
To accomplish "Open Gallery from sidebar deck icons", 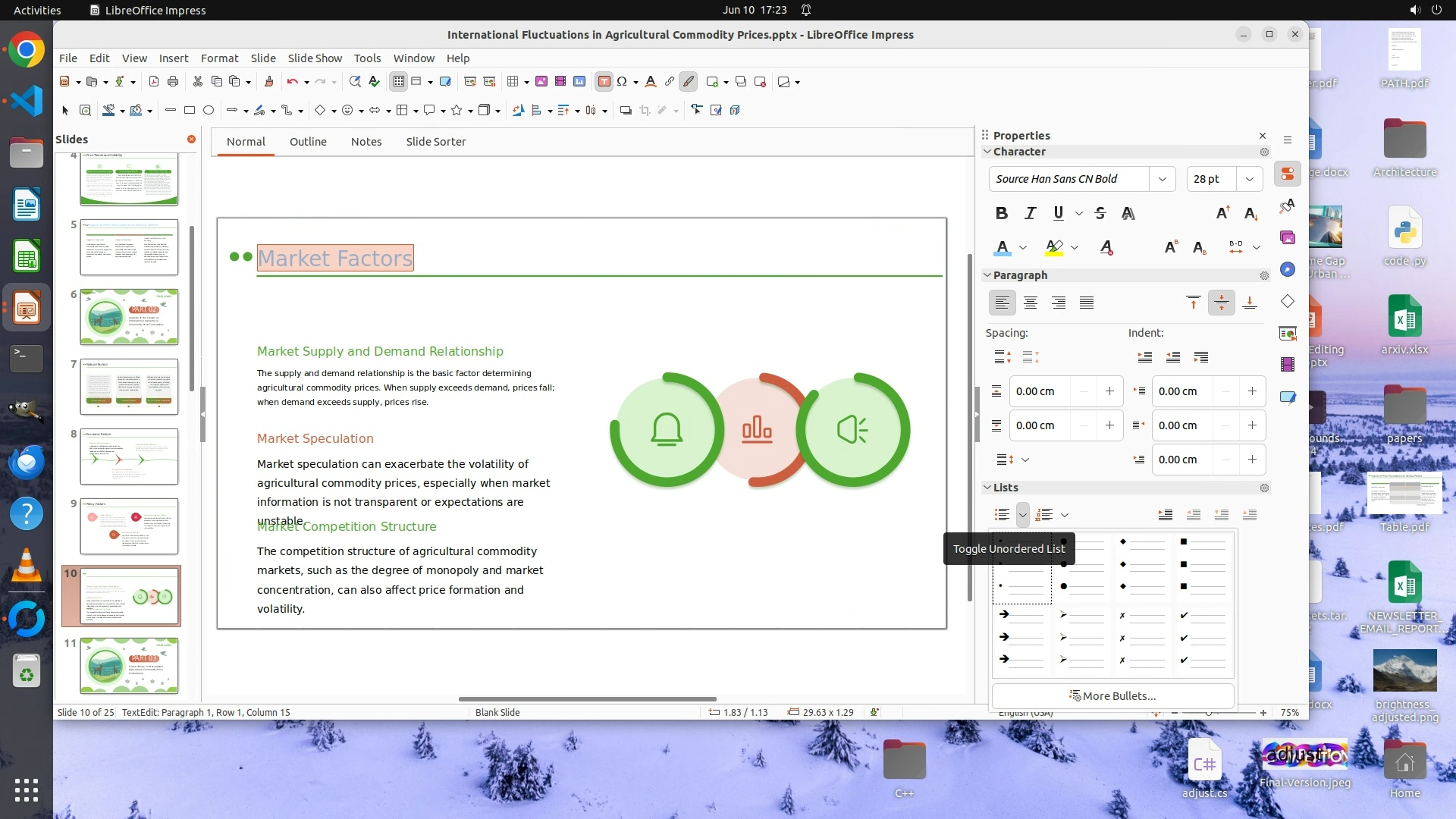I will pos(1288,237).
